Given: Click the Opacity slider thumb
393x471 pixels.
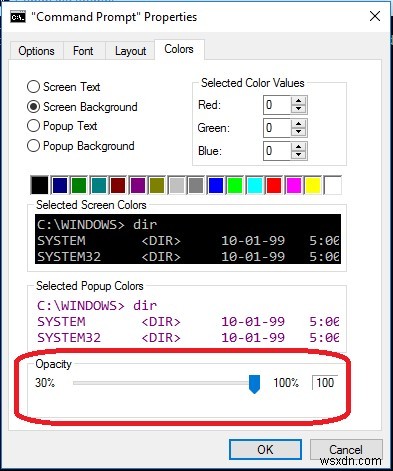Looking at the screenshot, I should pos(254,384).
